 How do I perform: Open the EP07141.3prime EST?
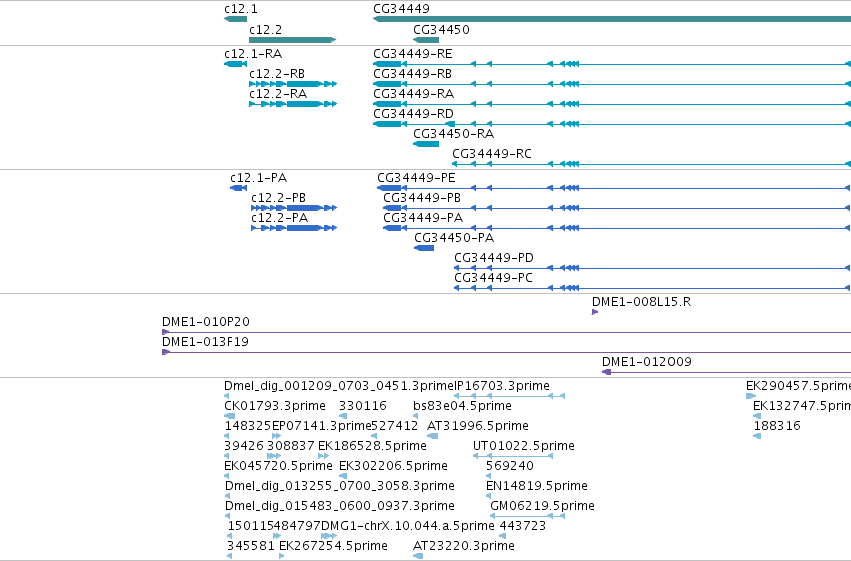pos(277,436)
